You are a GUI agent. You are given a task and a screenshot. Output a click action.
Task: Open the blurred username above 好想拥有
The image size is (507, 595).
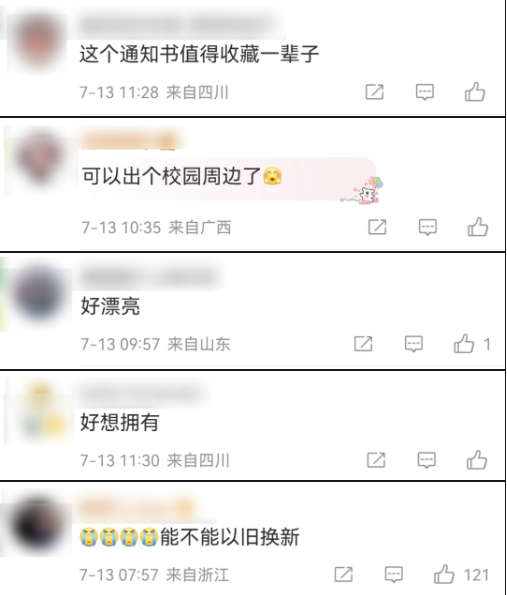(x=140, y=394)
